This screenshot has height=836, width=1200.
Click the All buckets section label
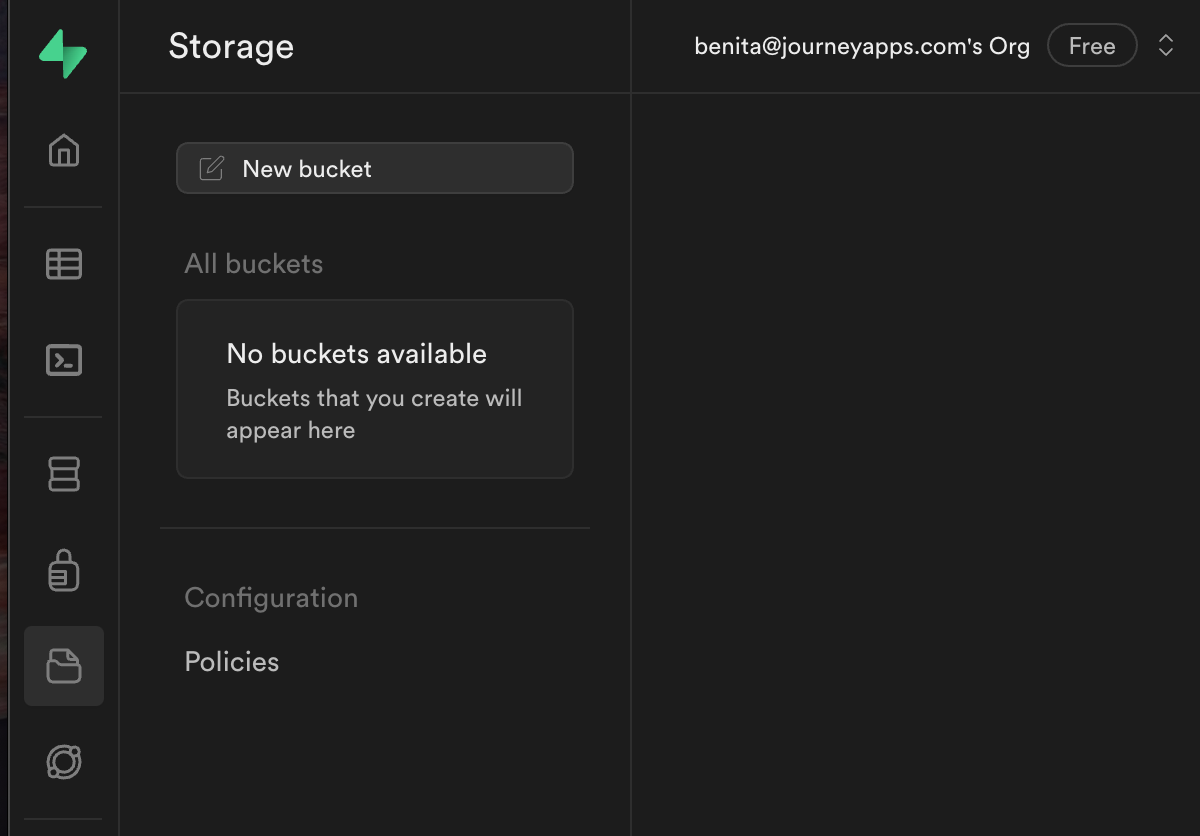tap(254, 264)
